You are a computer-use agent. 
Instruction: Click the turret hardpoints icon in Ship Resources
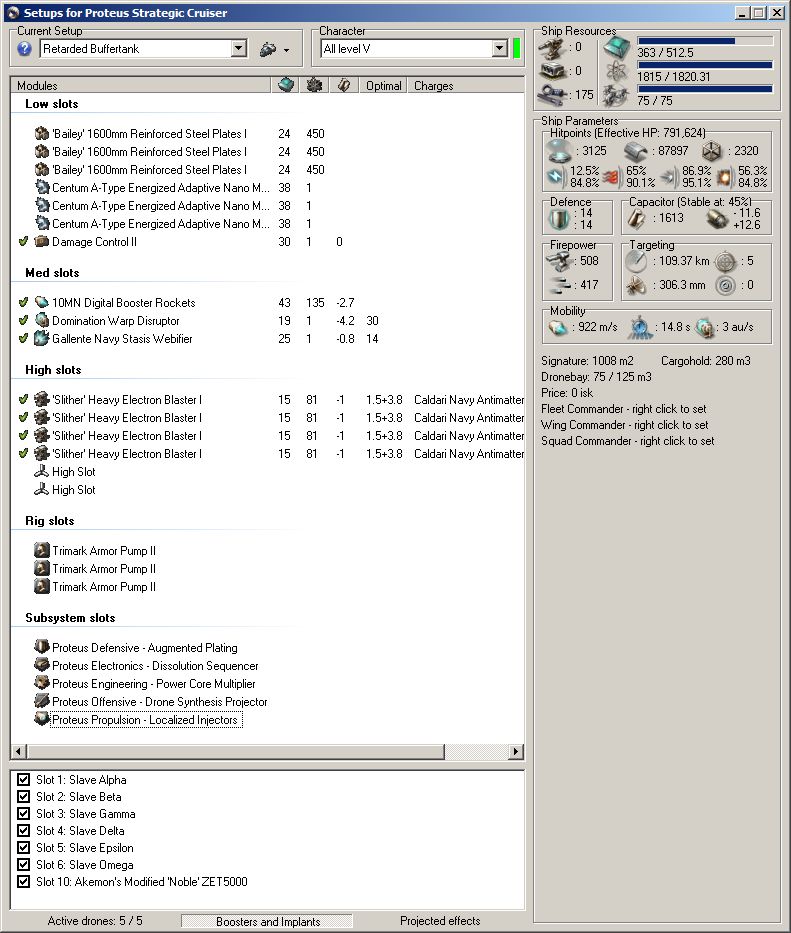tap(552, 48)
